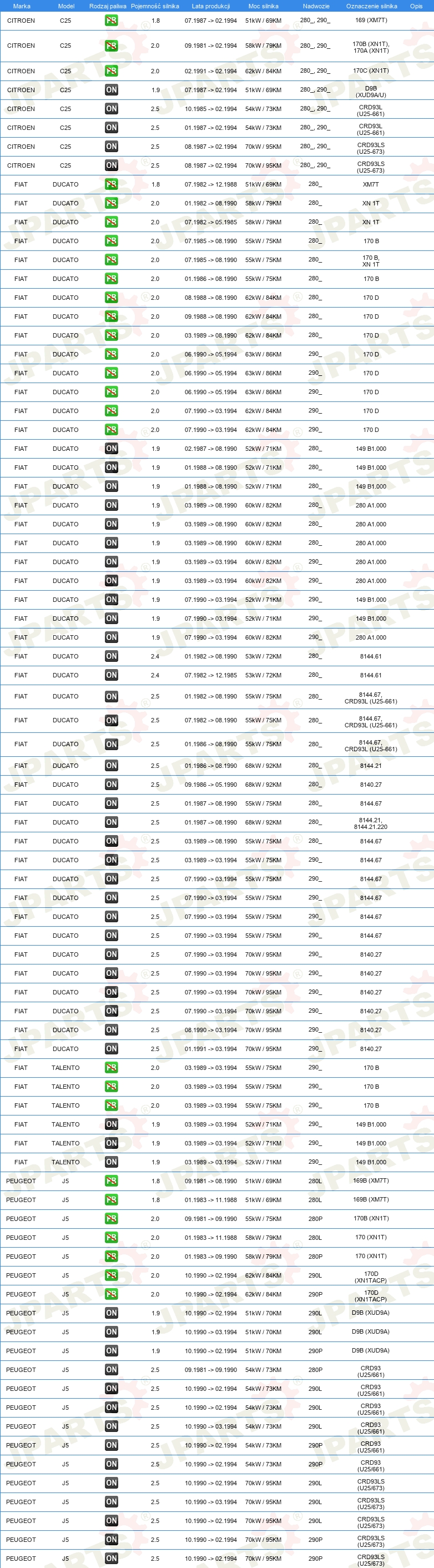Click PB icon in Ducato 09.1988 -> 08.1990 row
This screenshot has width=434, height=1568.
coord(112,316)
